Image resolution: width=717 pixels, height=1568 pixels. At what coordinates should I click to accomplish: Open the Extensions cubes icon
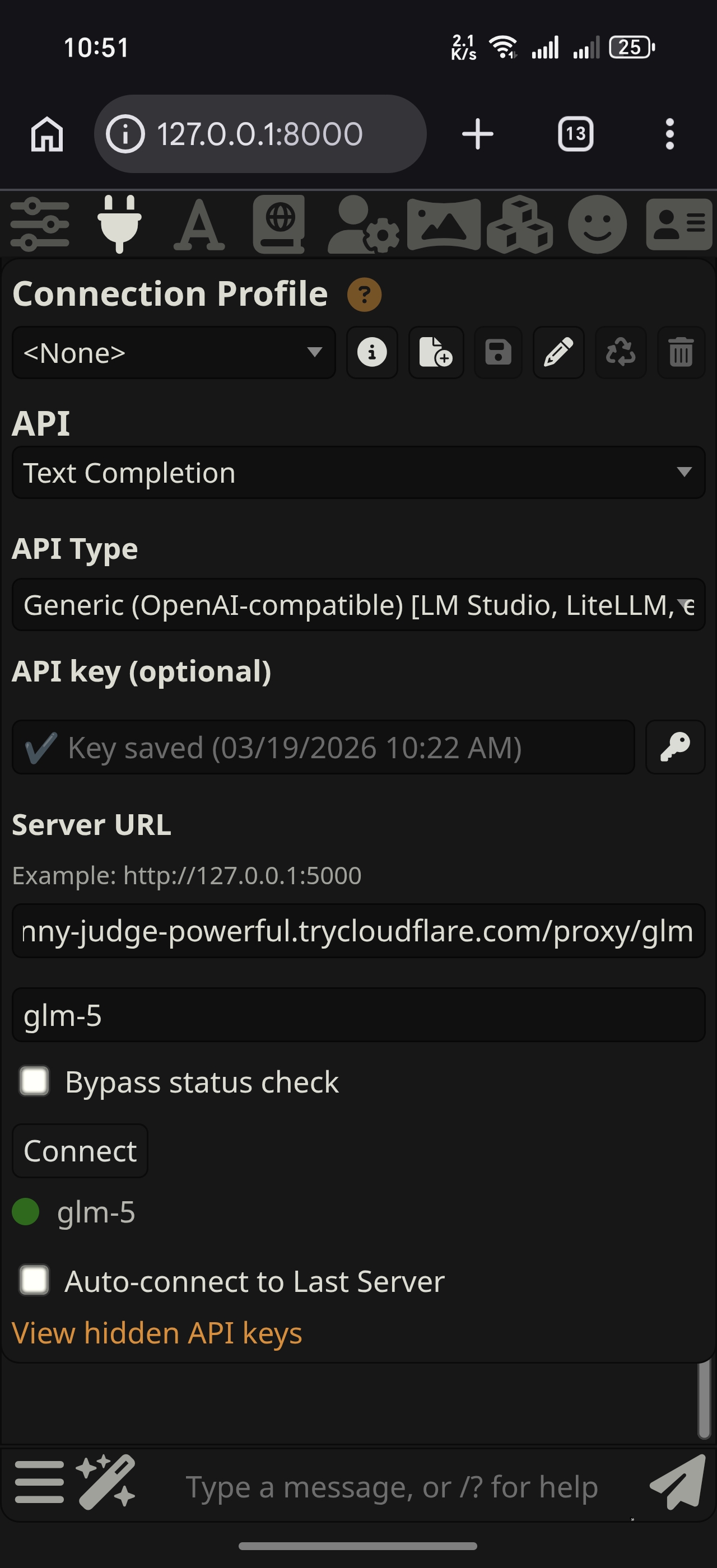click(x=520, y=224)
